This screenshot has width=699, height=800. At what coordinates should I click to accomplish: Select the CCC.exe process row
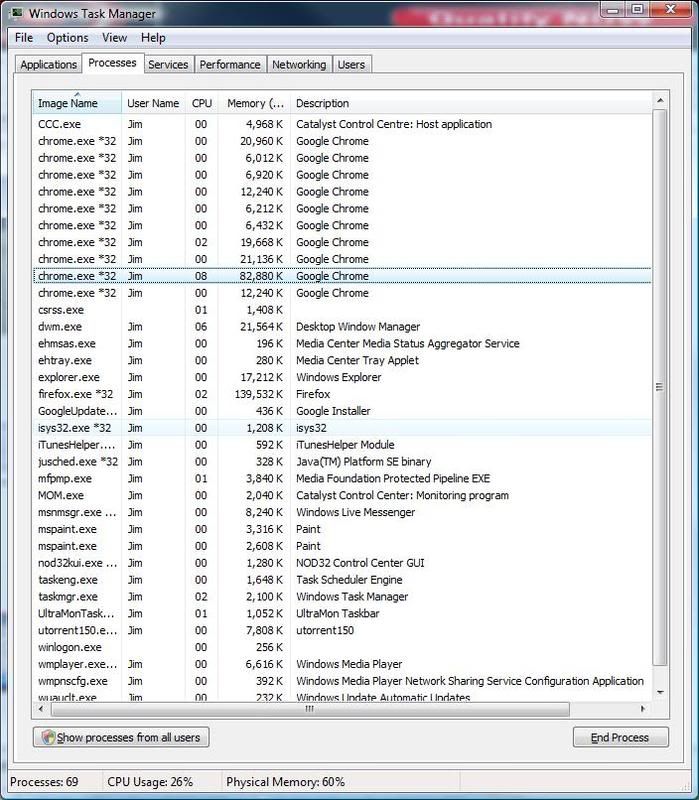pos(342,124)
